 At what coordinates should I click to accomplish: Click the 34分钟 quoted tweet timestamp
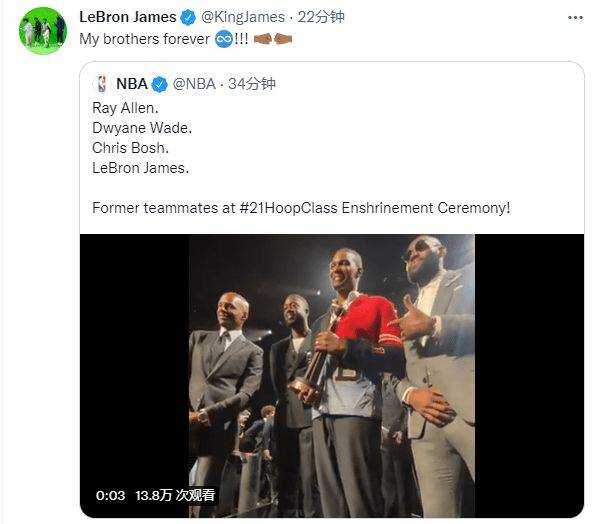[x=252, y=84]
